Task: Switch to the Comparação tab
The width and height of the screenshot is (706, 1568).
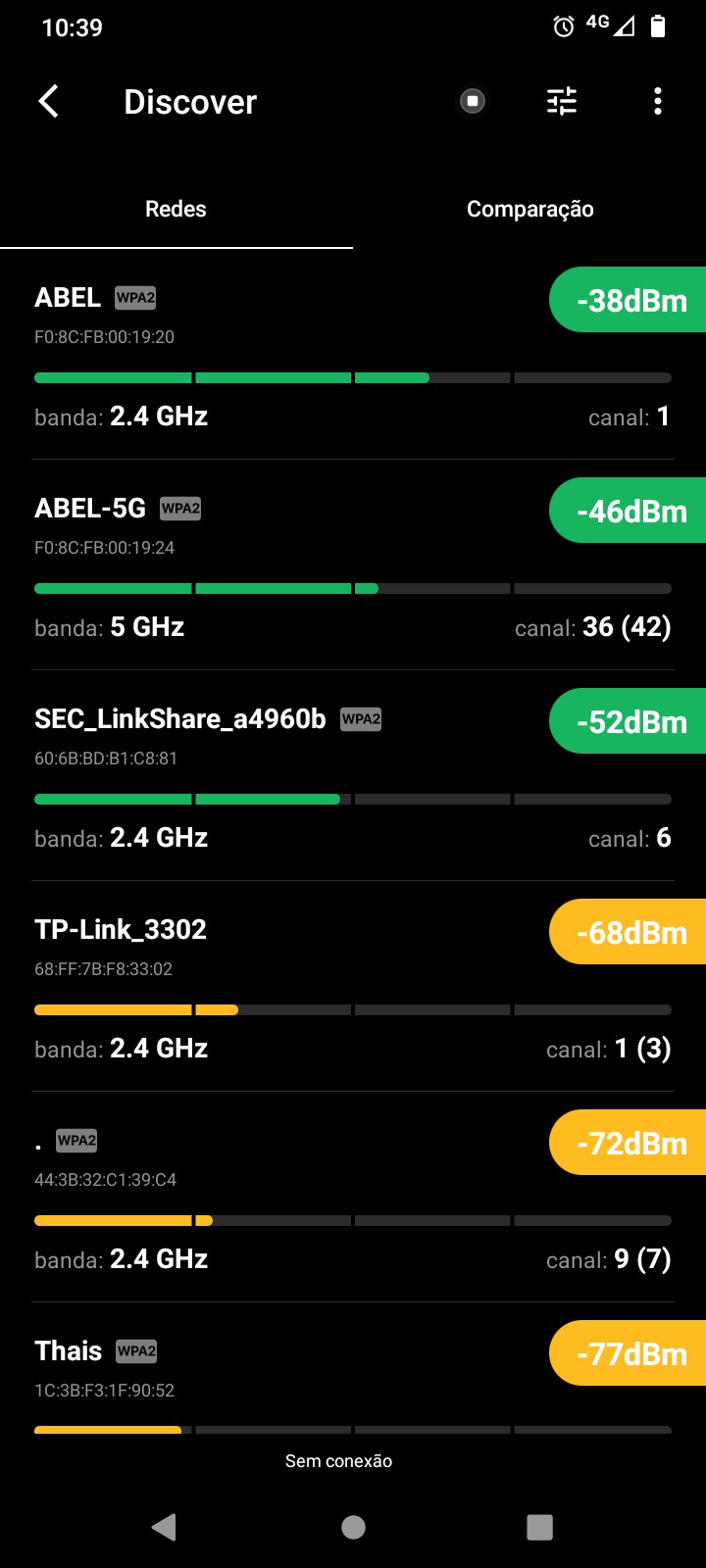Action: click(529, 209)
